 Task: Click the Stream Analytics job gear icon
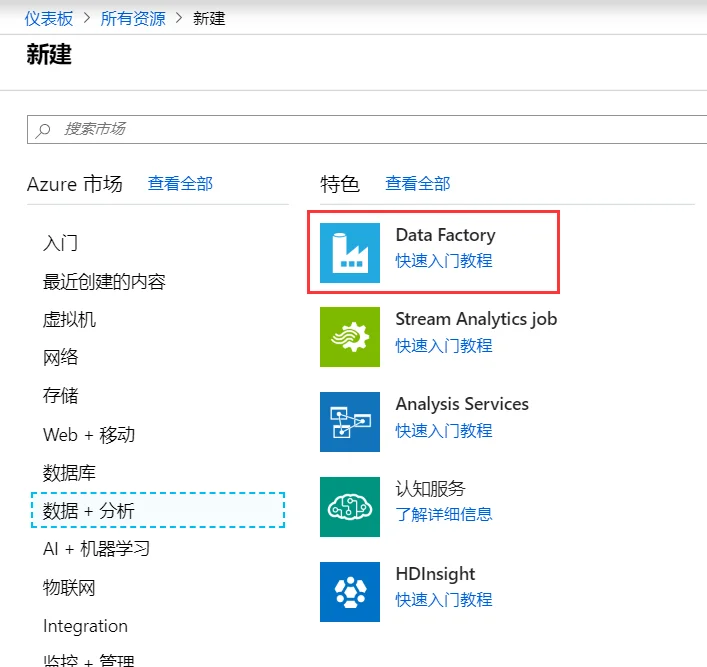350,337
